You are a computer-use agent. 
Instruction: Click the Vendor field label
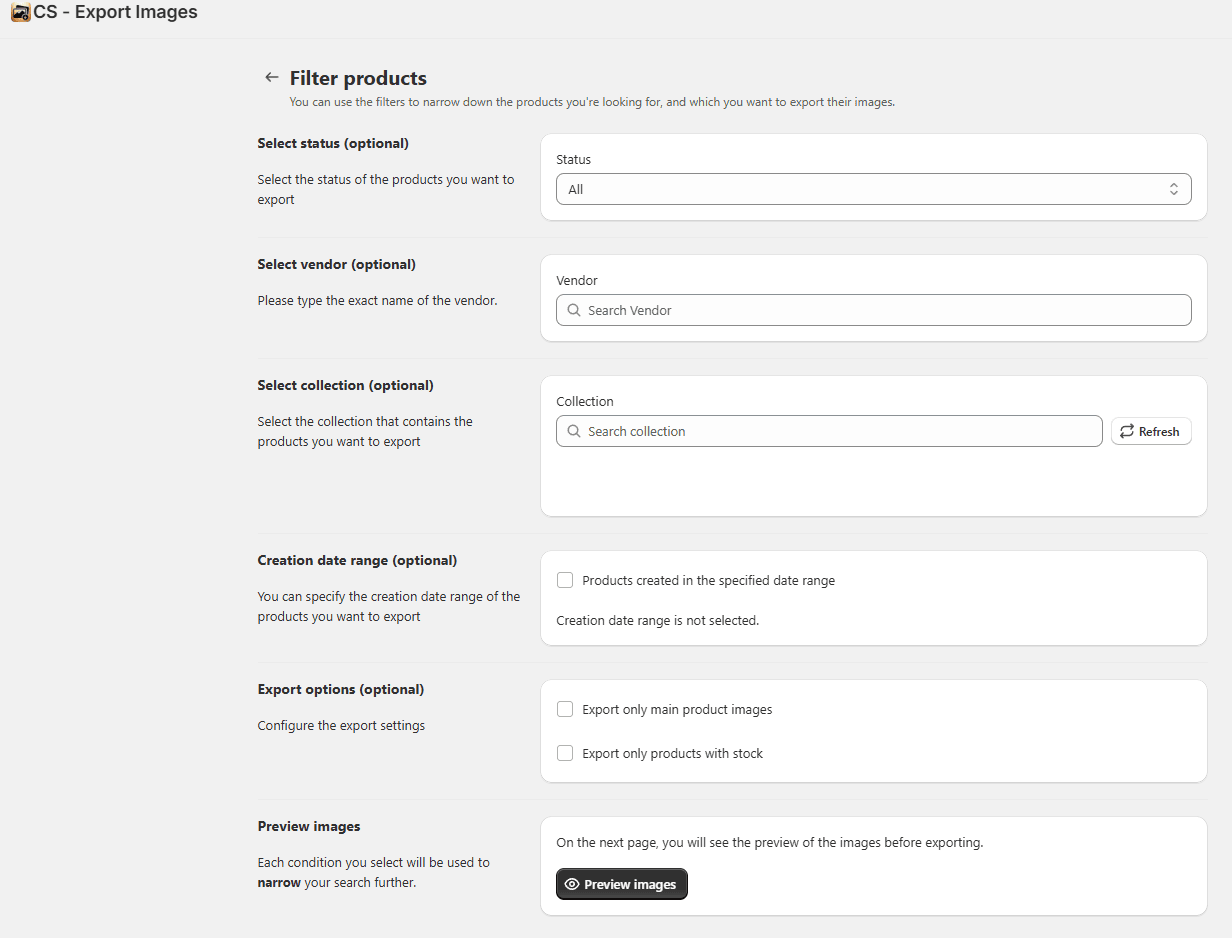[x=577, y=281]
